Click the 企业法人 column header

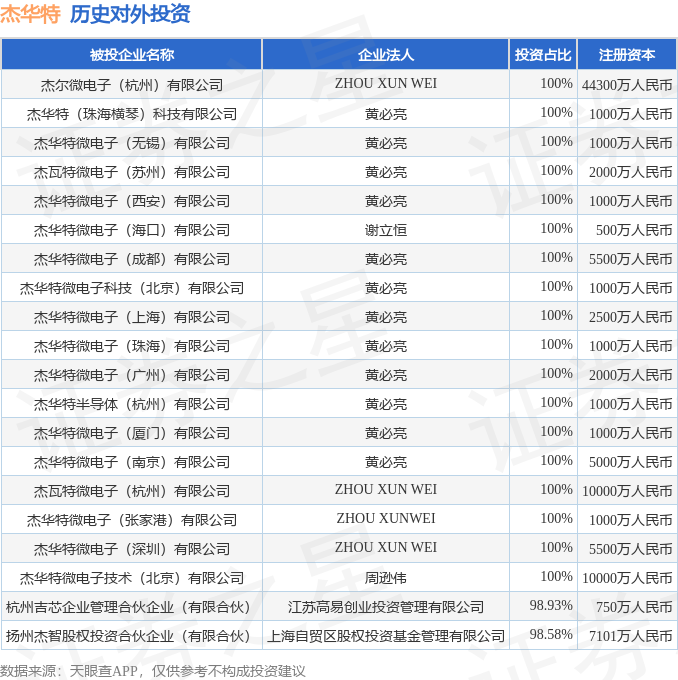pos(386,55)
